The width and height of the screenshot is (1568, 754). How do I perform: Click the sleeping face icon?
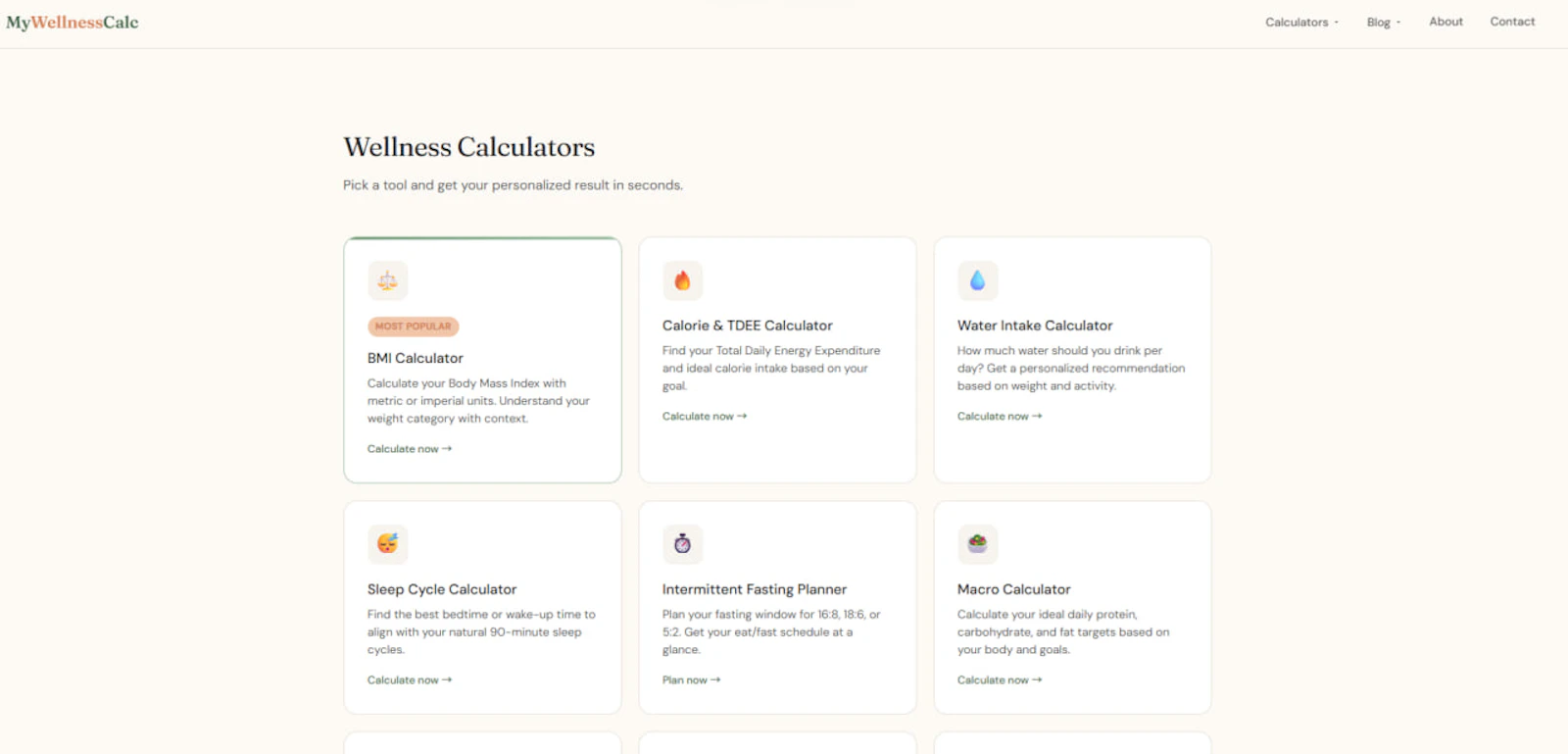[388, 544]
